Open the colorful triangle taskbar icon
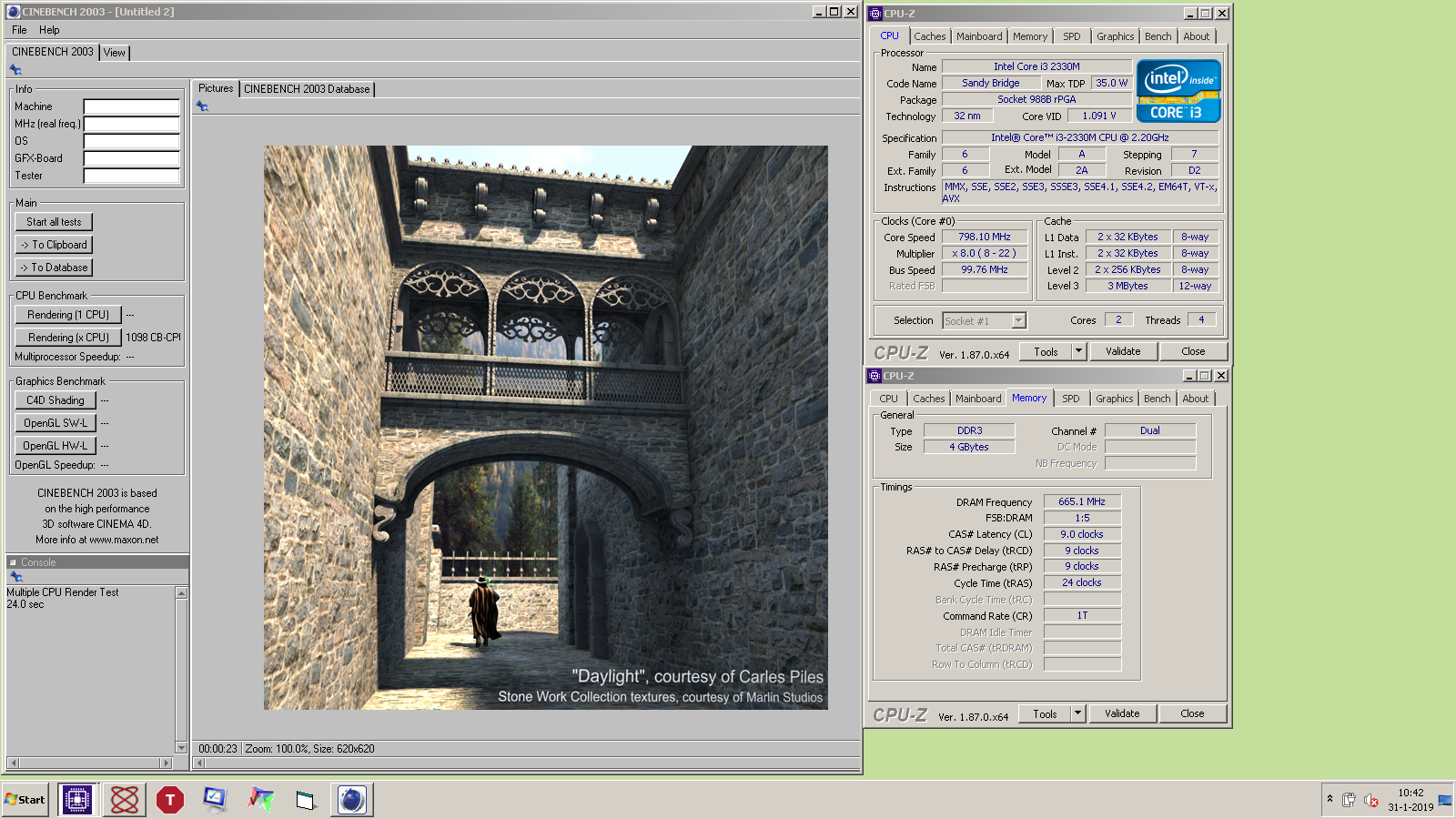This screenshot has width=1456, height=819. (x=261, y=800)
